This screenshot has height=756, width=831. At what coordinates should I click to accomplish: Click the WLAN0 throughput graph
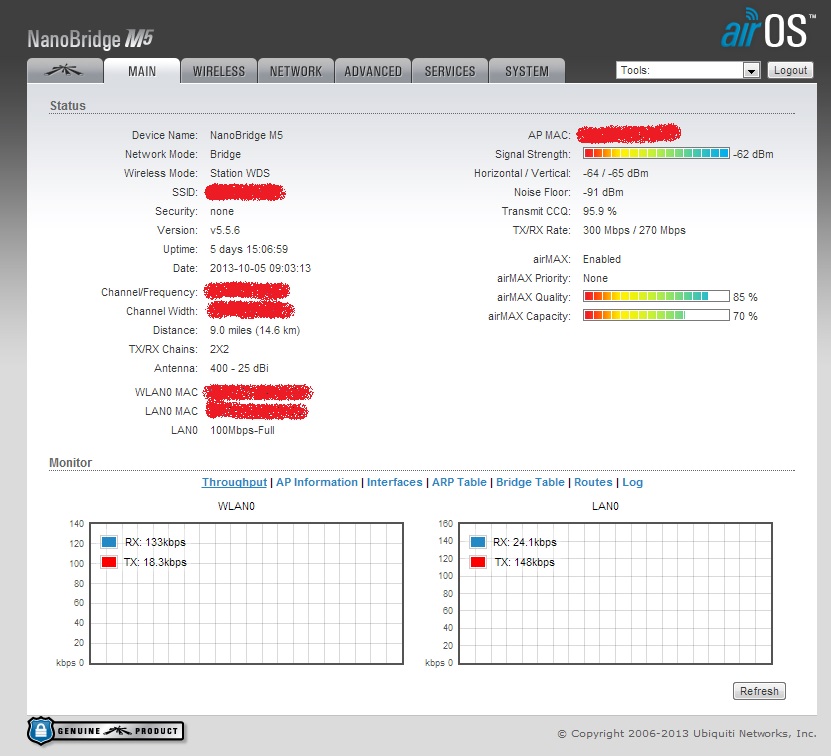pyautogui.click(x=246, y=593)
